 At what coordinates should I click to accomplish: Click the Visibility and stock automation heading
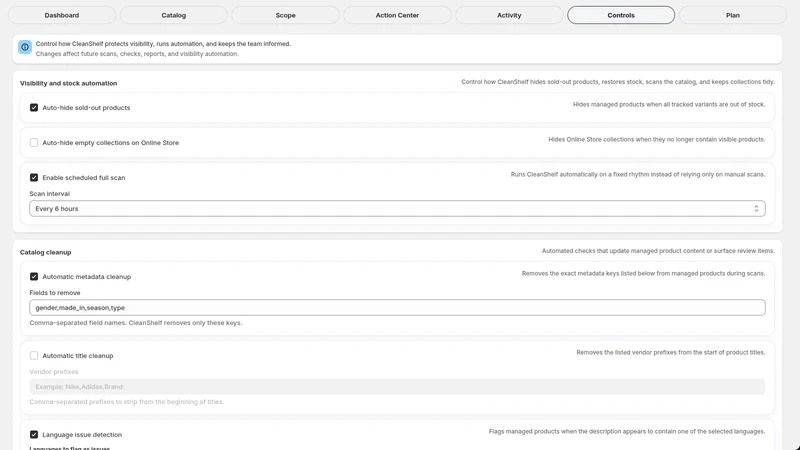(68, 83)
